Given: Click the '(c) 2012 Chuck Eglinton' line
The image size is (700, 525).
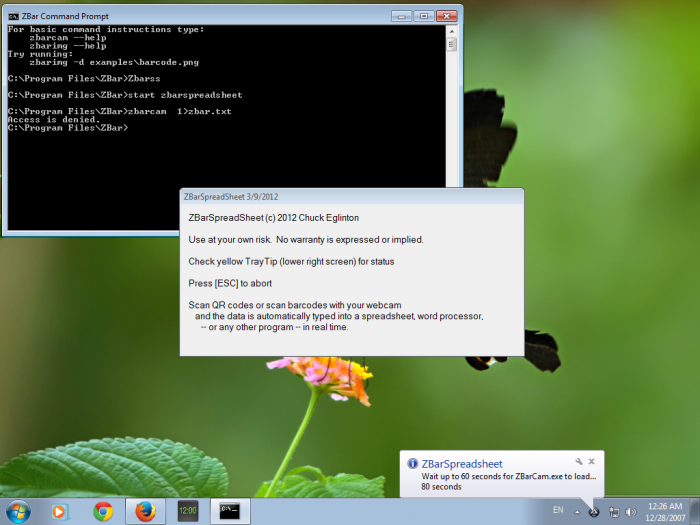Looking at the screenshot, I should click(274, 218).
